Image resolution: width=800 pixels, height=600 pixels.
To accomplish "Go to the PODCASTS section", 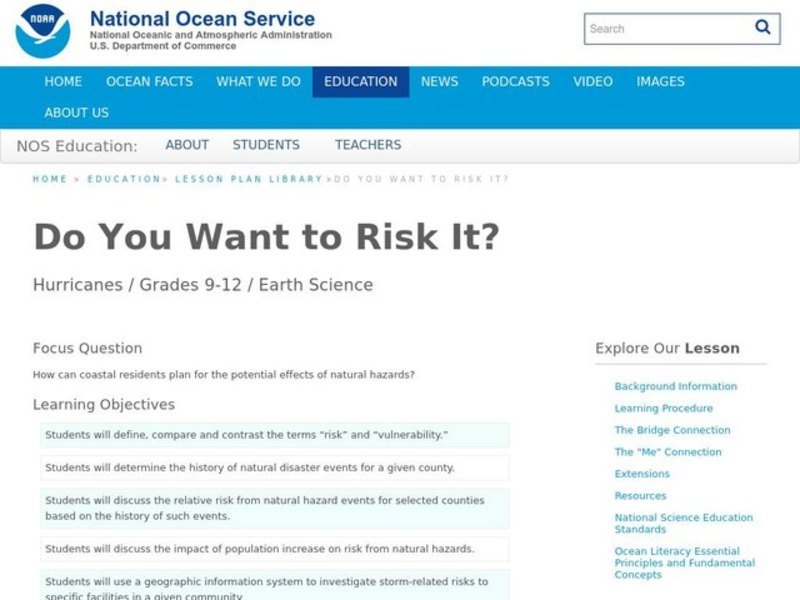I will [516, 82].
